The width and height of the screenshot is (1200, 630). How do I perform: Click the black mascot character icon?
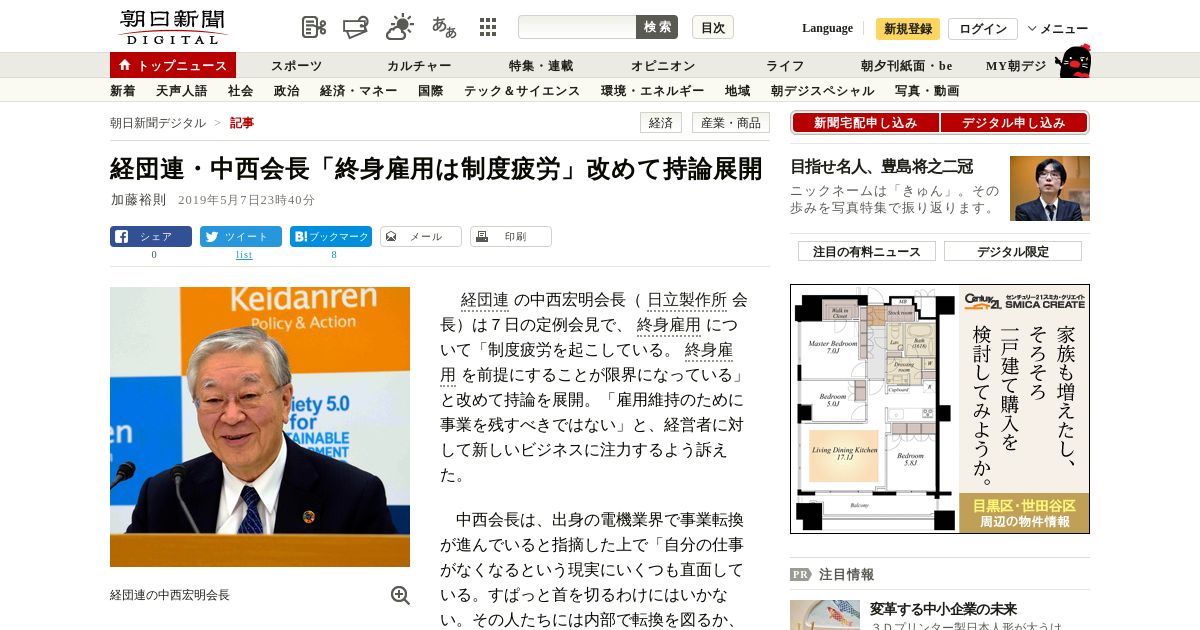[x=1073, y=62]
